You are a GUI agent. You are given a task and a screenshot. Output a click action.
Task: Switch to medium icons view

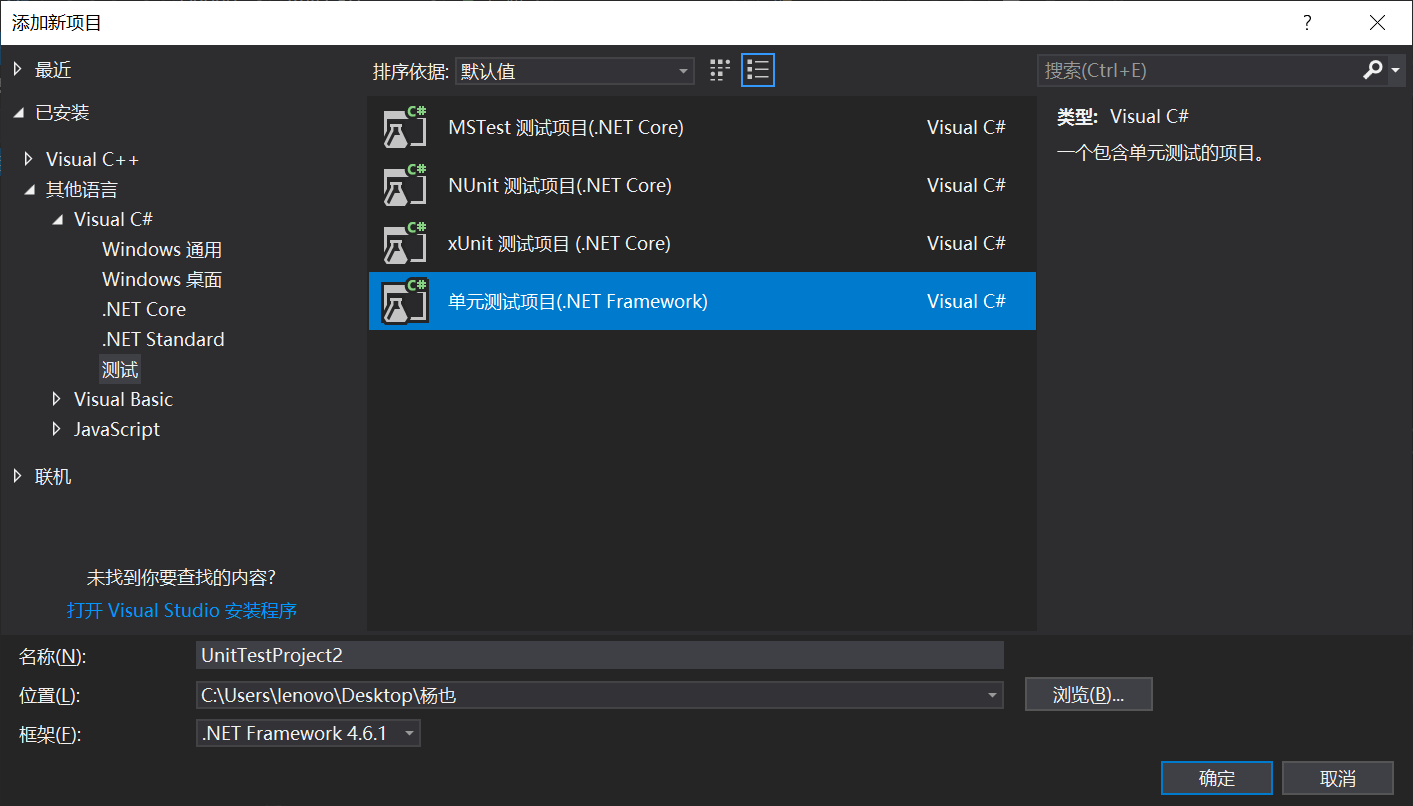point(720,70)
